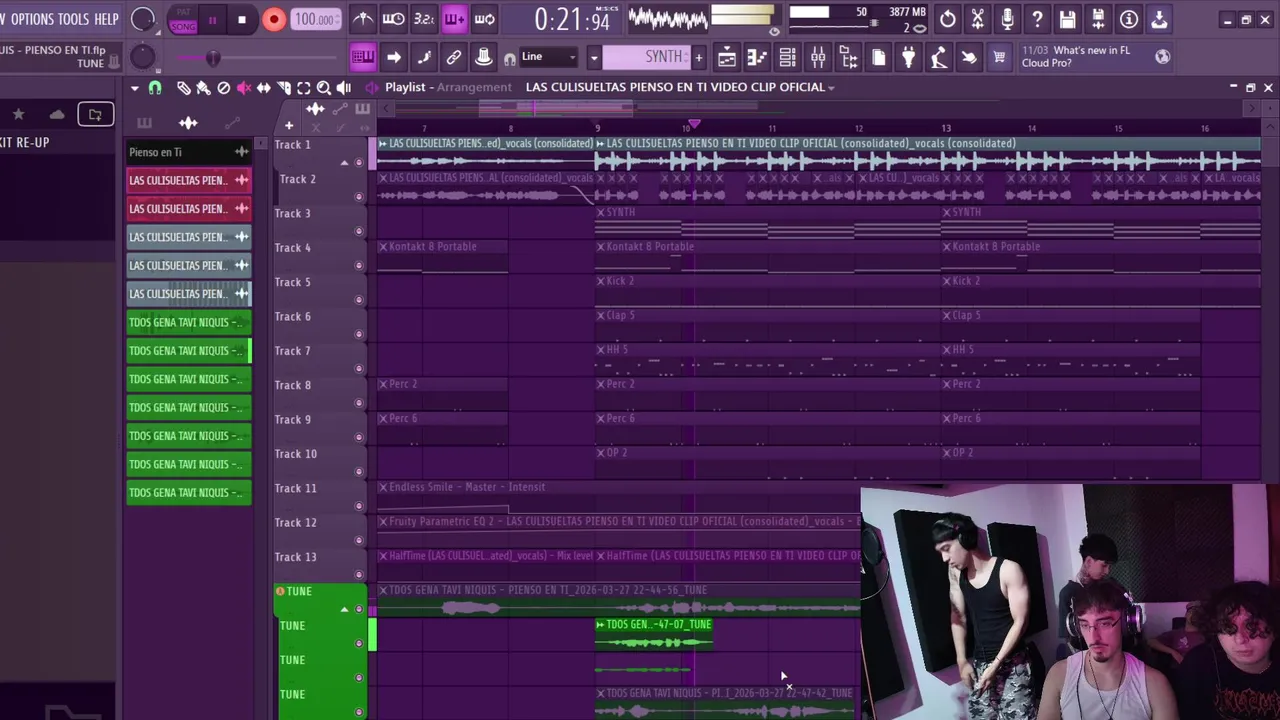Enable typing keyboard to piano
Screen dimensions: 1280x720
(363, 57)
